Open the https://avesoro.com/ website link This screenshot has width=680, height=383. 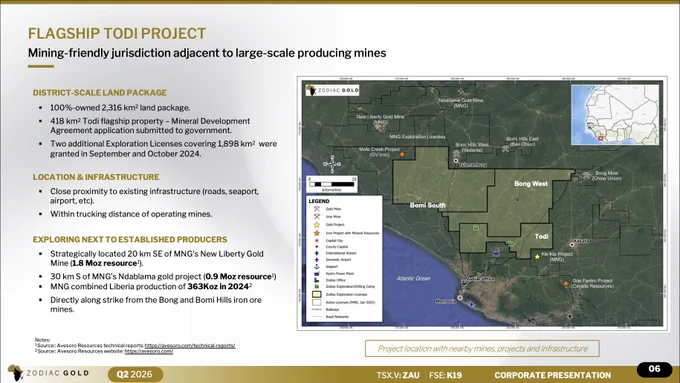pyautogui.click(x=149, y=351)
